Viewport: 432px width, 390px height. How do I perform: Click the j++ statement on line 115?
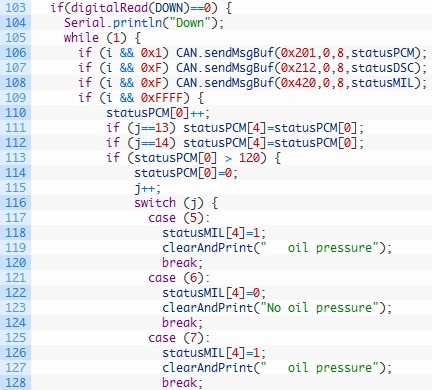tap(147, 188)
